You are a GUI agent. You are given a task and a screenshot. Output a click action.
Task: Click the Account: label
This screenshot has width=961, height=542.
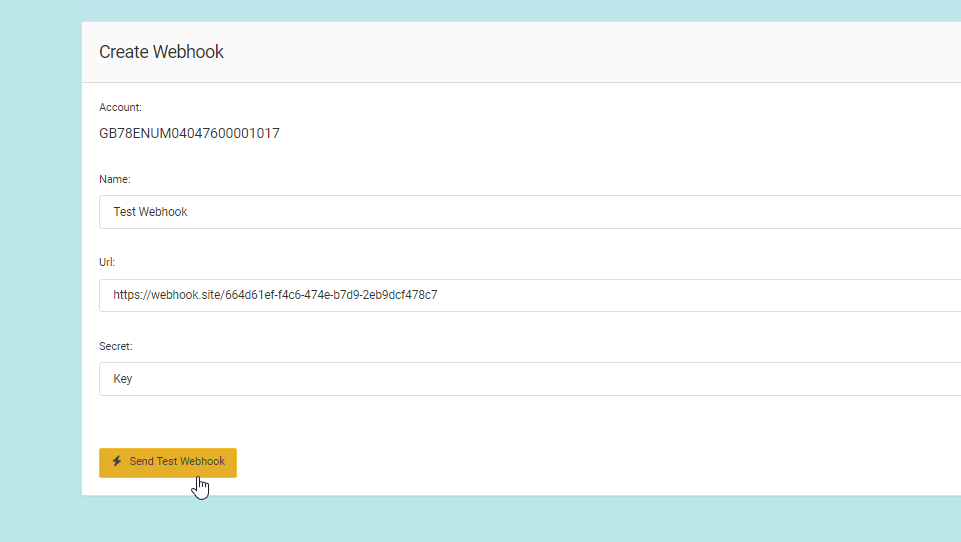(120, 107)
